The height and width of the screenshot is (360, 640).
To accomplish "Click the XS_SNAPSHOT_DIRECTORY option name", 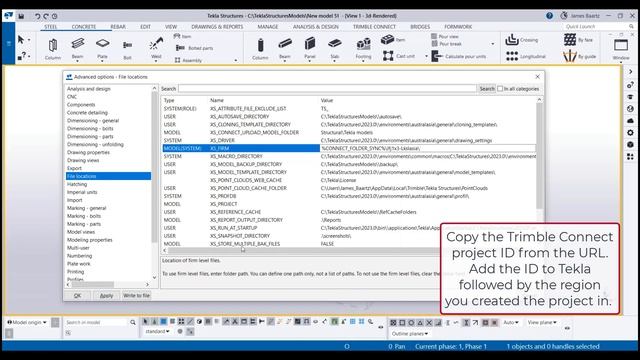I will [240, 236].
